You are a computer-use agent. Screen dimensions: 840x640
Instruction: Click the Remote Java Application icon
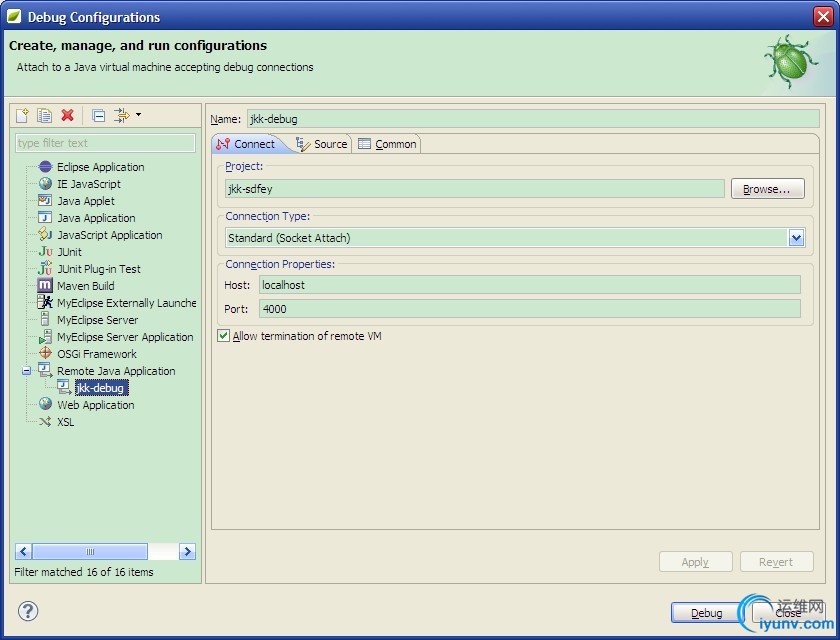[x=45, y=371]
